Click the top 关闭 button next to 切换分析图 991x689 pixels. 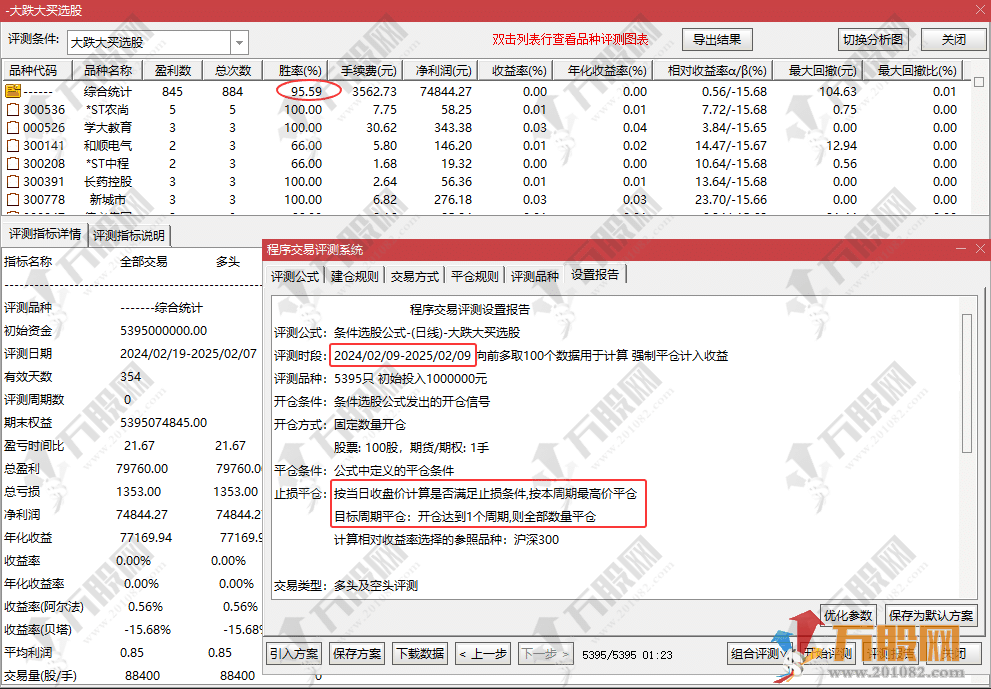click(953, 39)
